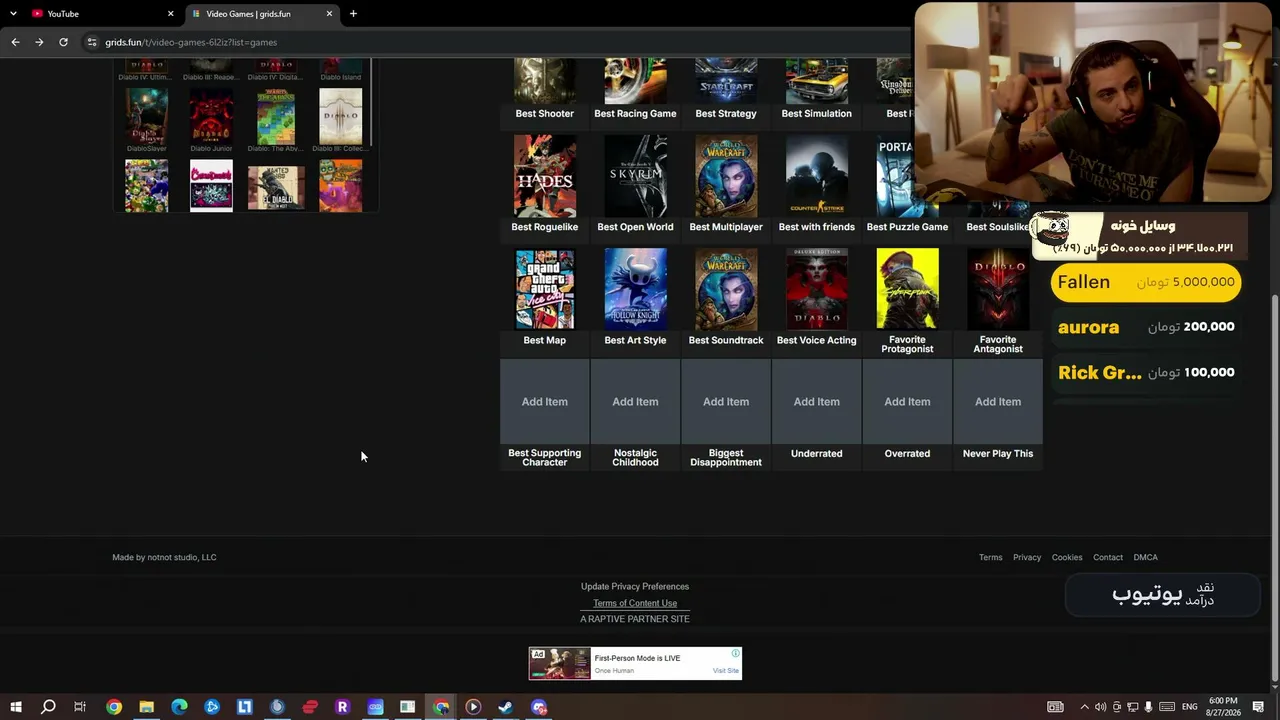
Task: Open Windows taskbar search
Action: (x=48, y=707)
